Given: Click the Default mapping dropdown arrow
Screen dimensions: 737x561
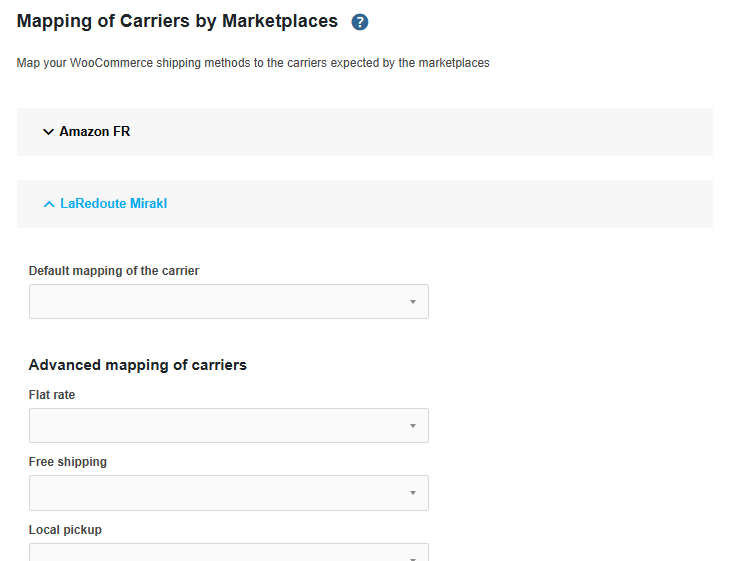Looking at the screenshot, I should point(412,302).
